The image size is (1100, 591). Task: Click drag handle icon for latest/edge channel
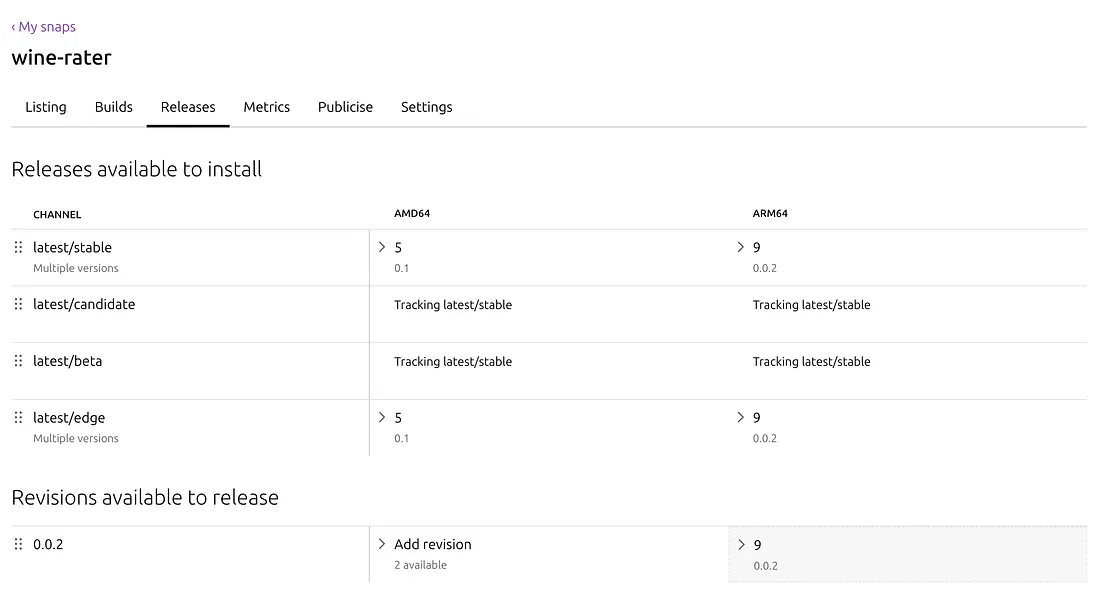18,418
